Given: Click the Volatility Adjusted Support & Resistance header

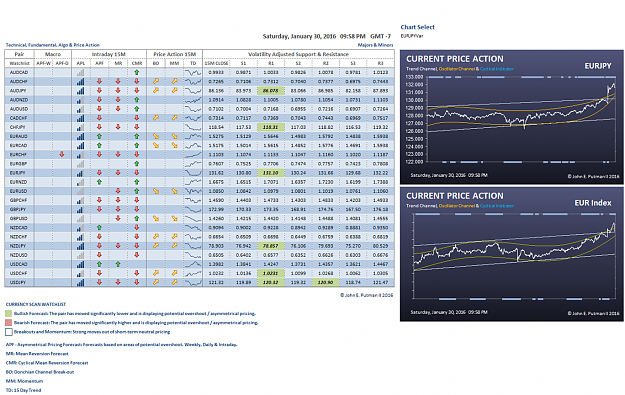Looking at the screenshot, I should pos(298,54).
